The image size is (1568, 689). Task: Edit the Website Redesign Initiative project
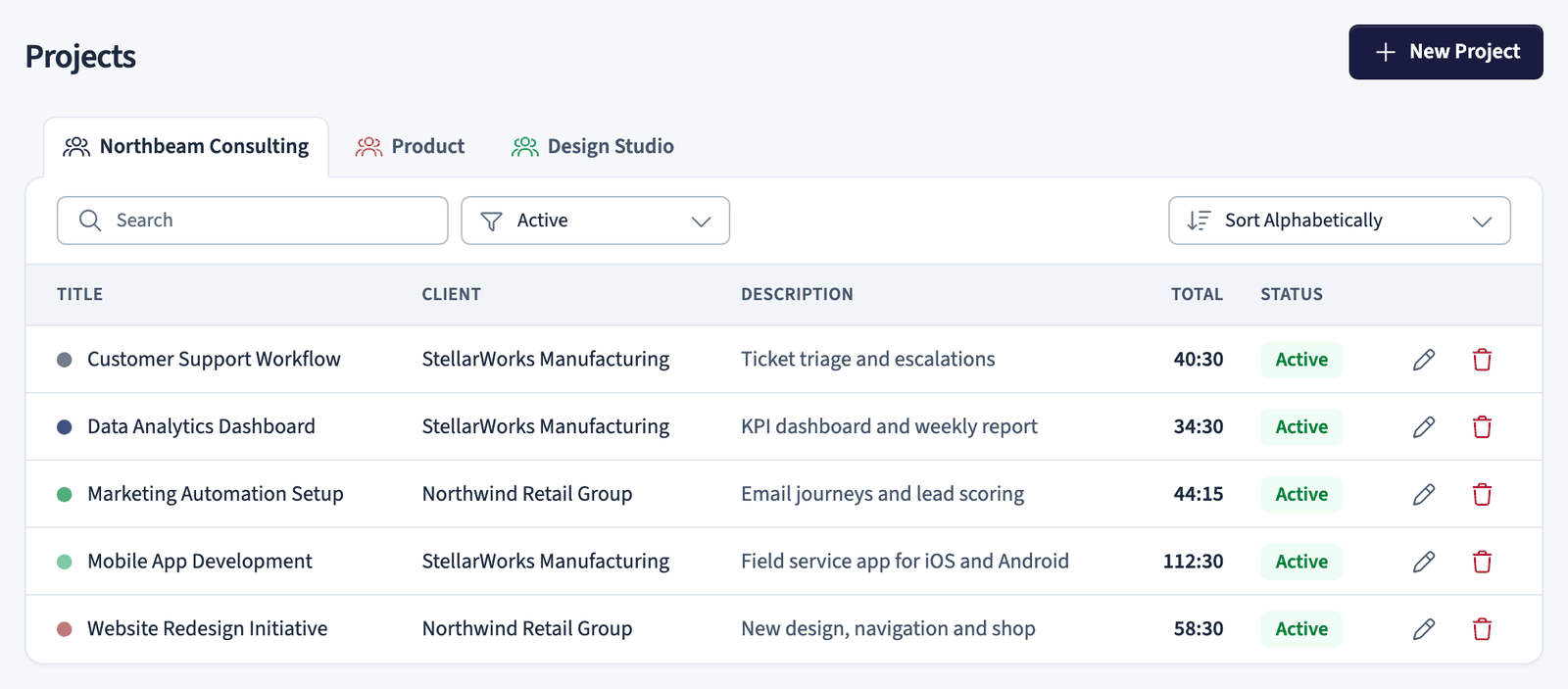[1424, 628]
